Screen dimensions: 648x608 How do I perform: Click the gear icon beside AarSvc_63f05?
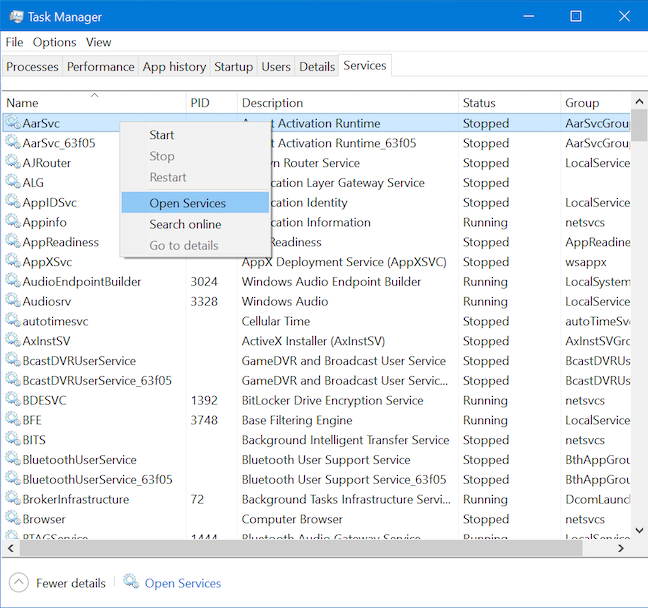pos(13,142)
